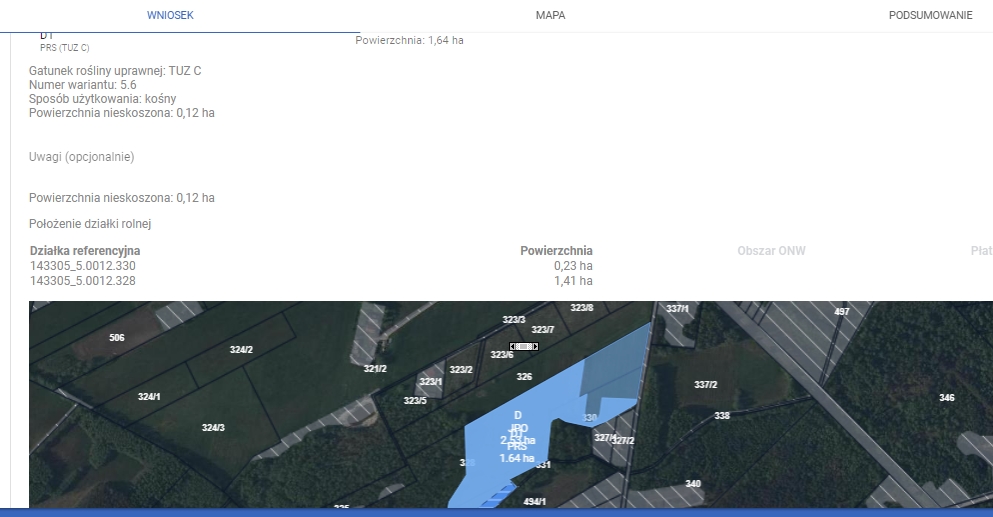Screen dimensions: 993x517
Task: Click parcel 321/2 on the map
Action: (x=375, y=369)
